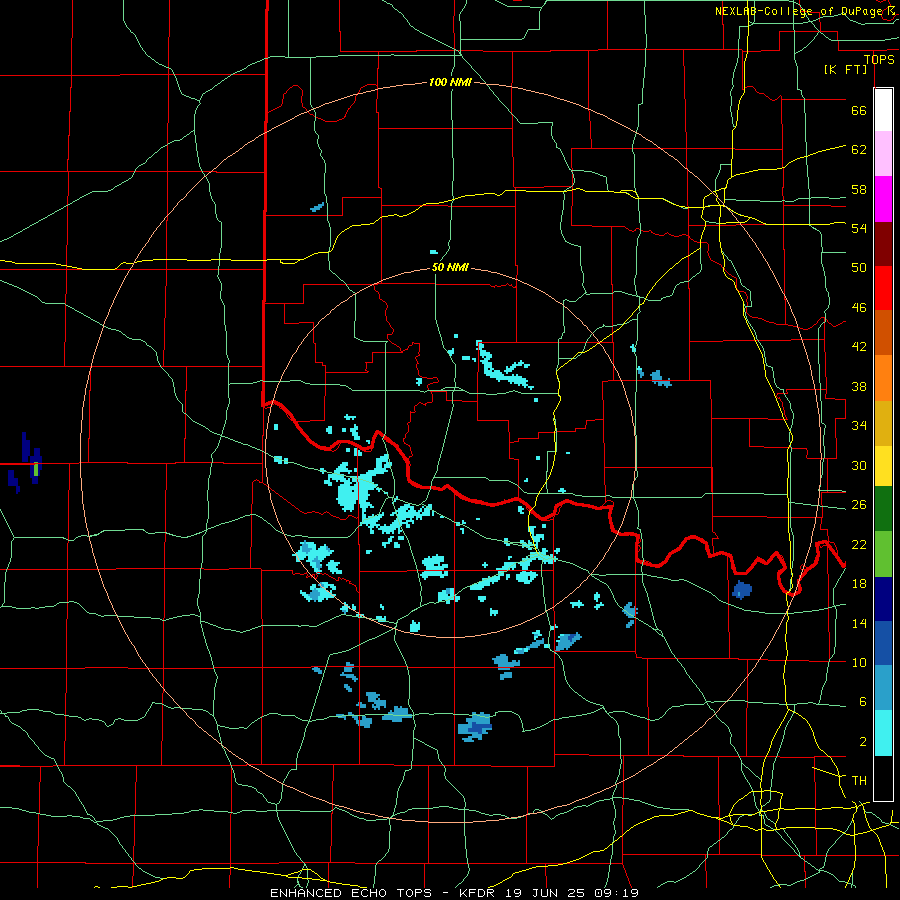Click the legend value 38
The width and height of the screenshot is (900, 900).
click(x=859, y=386)
